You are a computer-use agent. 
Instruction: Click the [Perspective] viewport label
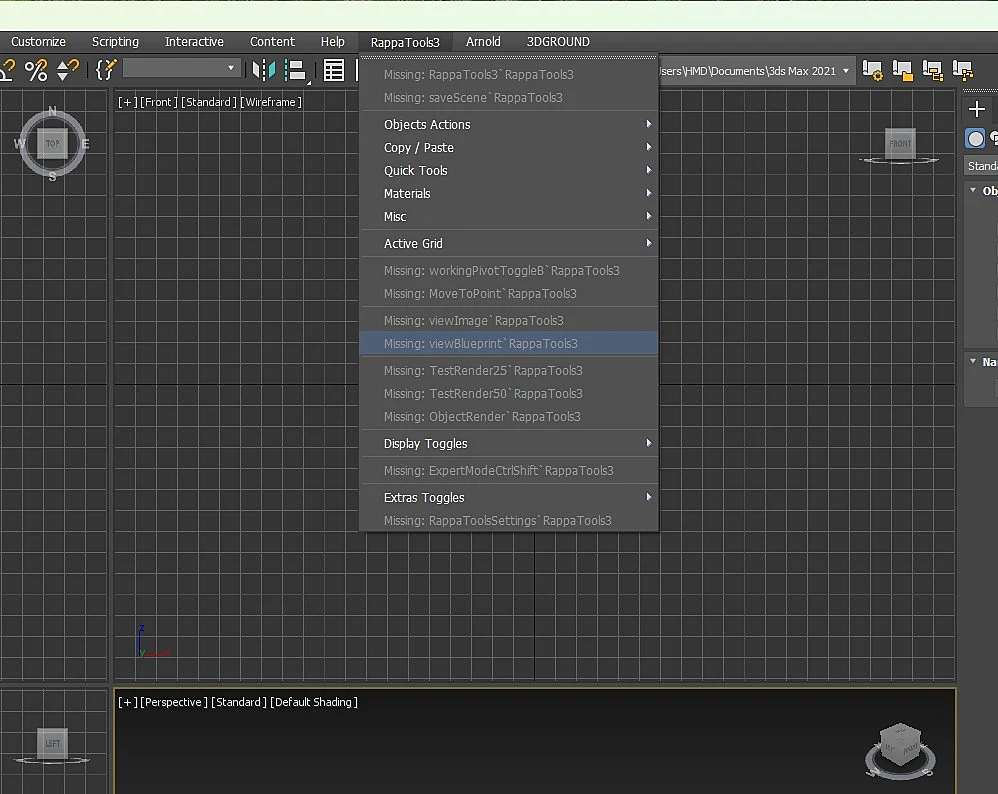[x=174, y=702]
